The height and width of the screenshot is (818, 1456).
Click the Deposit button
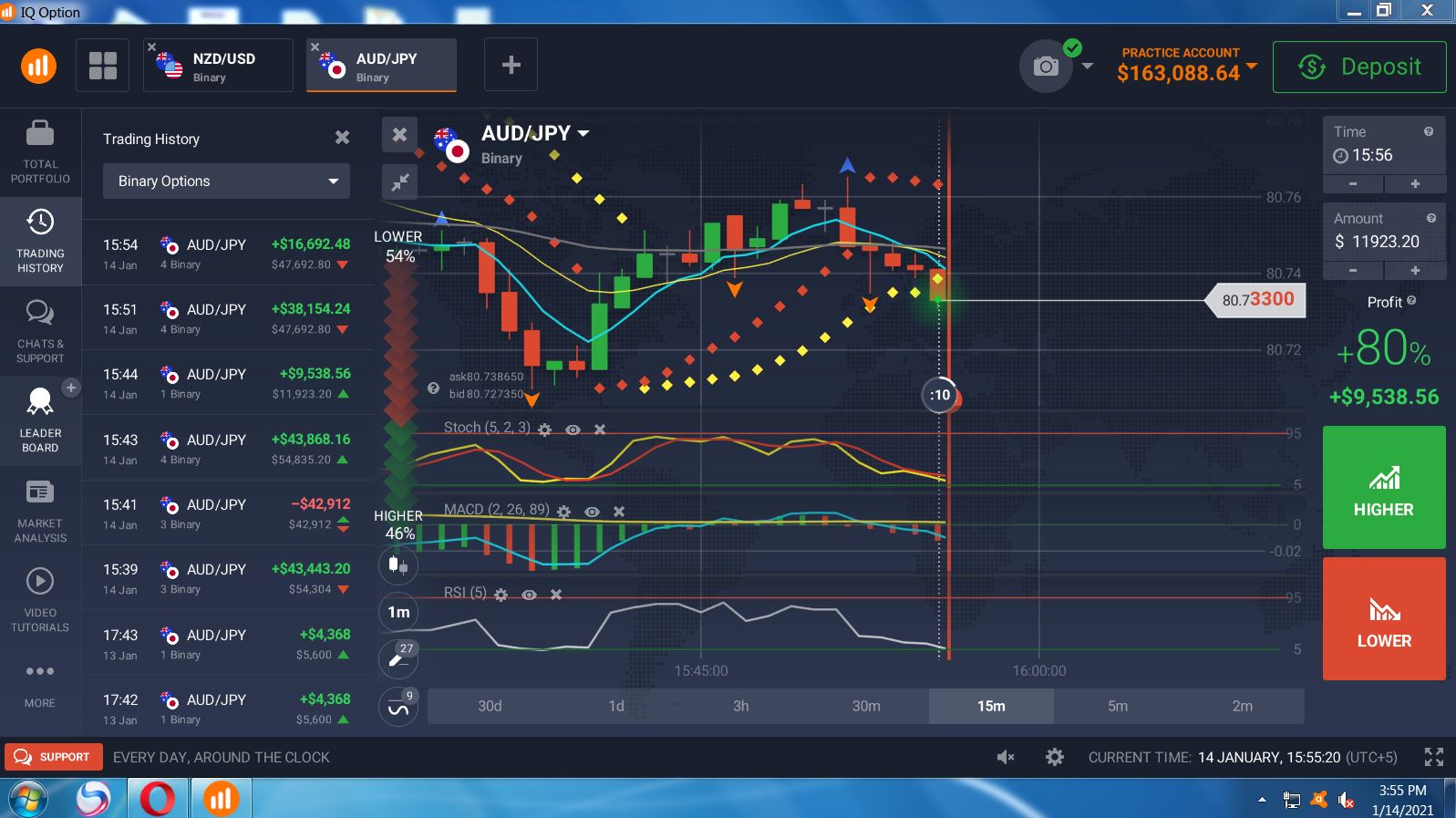pyautogui.click(x=1359, y=67)
